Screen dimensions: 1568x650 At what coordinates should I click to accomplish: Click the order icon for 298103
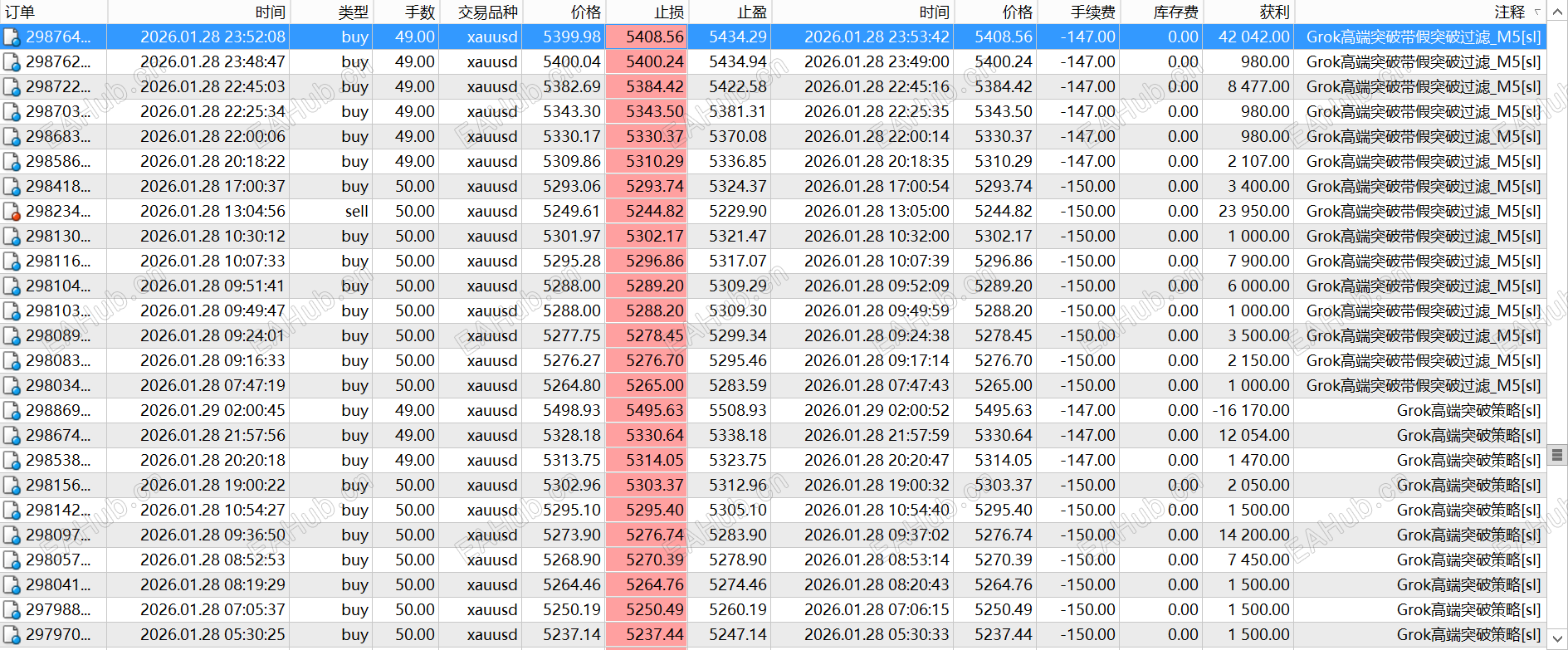tap(12, 311)
